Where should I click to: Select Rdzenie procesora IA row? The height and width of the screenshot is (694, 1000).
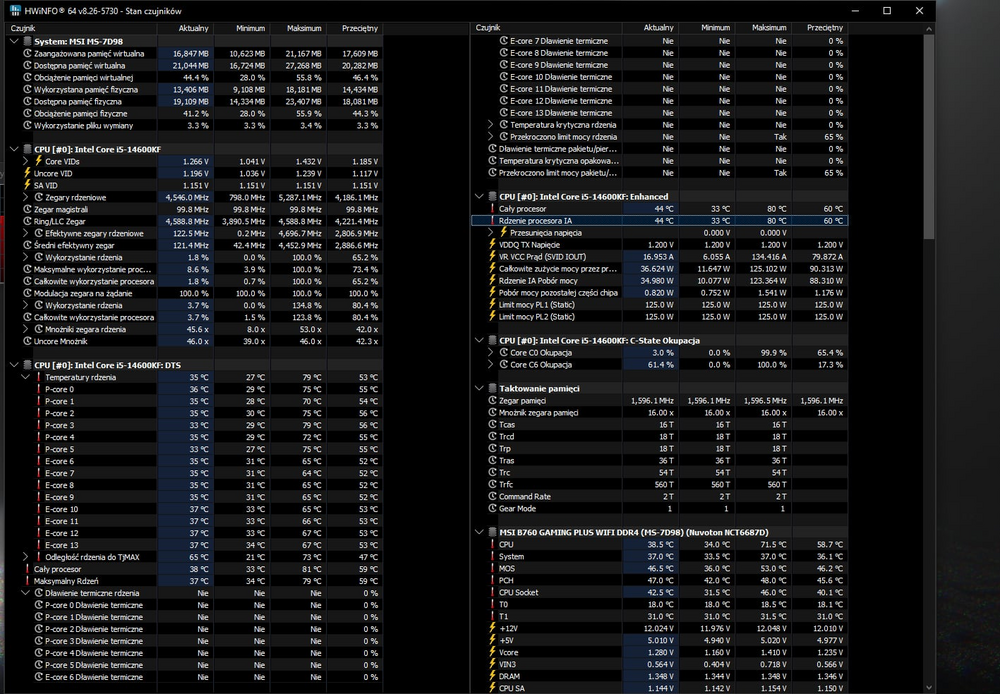point(659,221)
